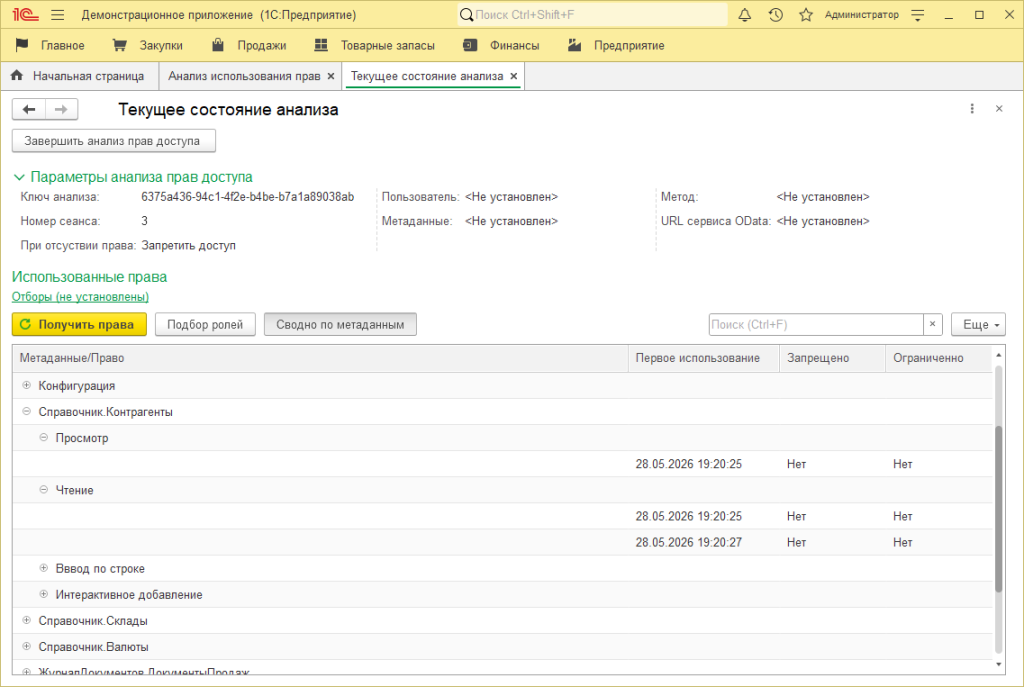Viewport: 1024px width, 687px height.
Task: Go back with left arrow button
Action: tap(29, 109)
